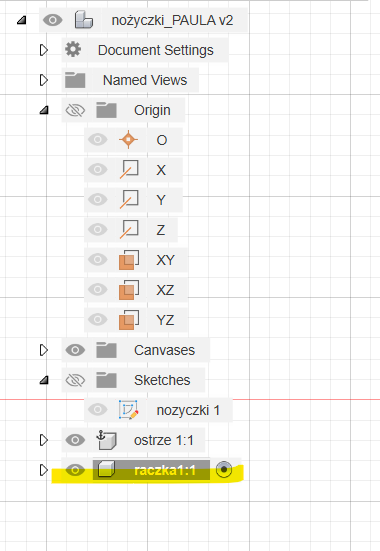Click the YZ plane icon
The image size is (380, 551).
click(x=129, y=320)
